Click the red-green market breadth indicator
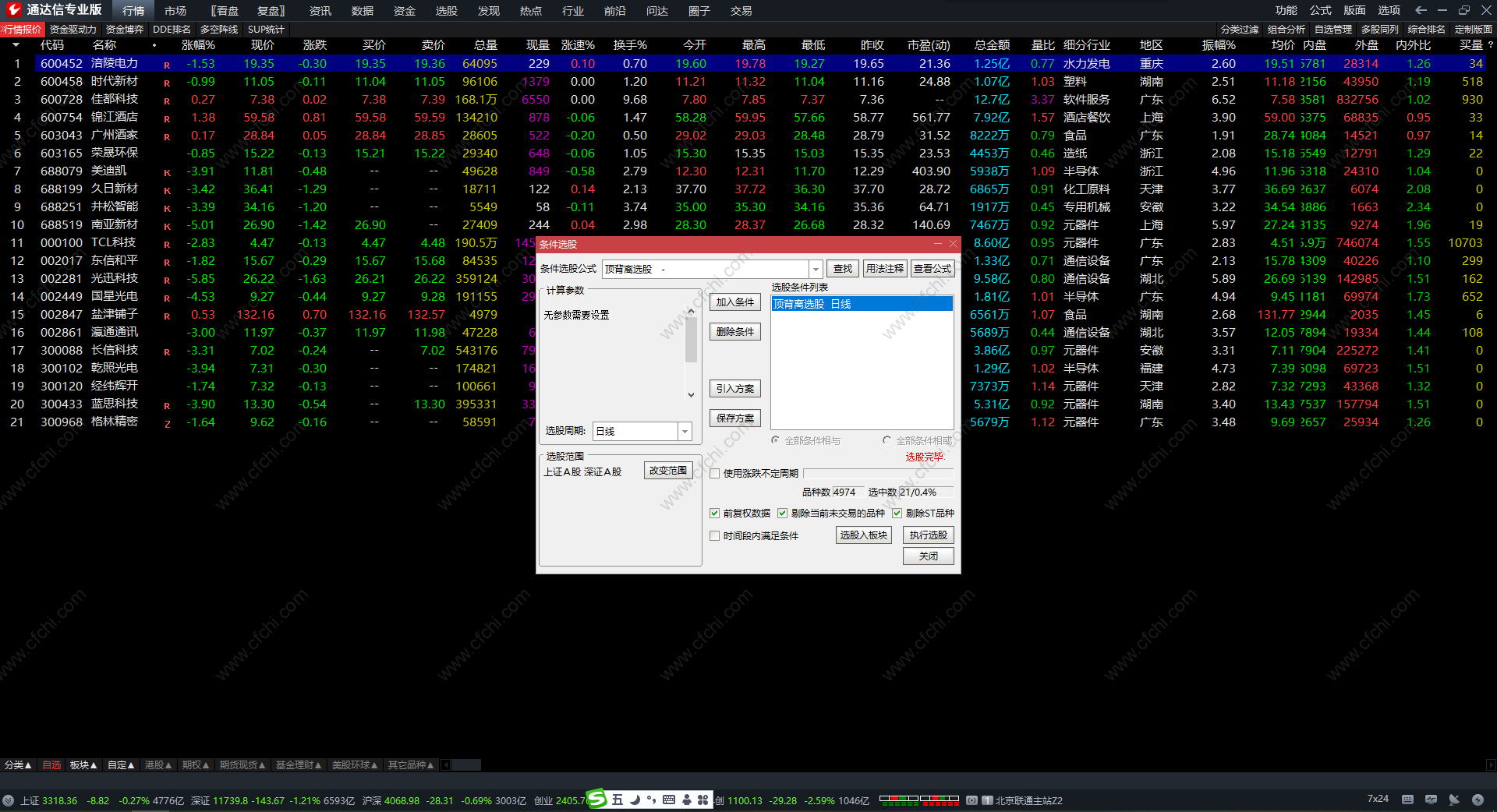The width and height of the screenshot is (1497, 812). tap(919, 800)
